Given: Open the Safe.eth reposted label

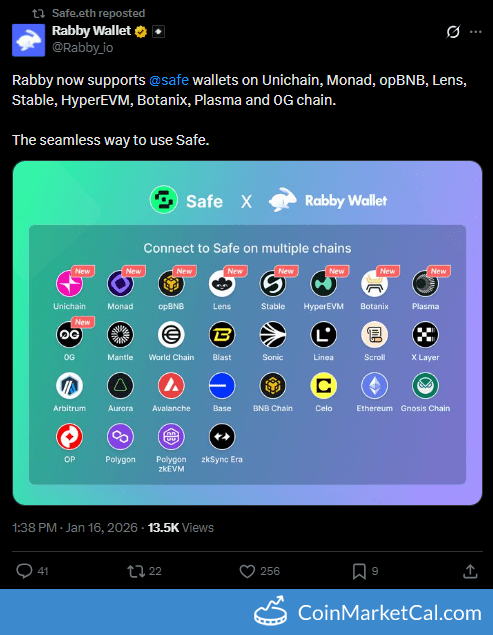Looking at the screenshot, I should click(98, 13).
